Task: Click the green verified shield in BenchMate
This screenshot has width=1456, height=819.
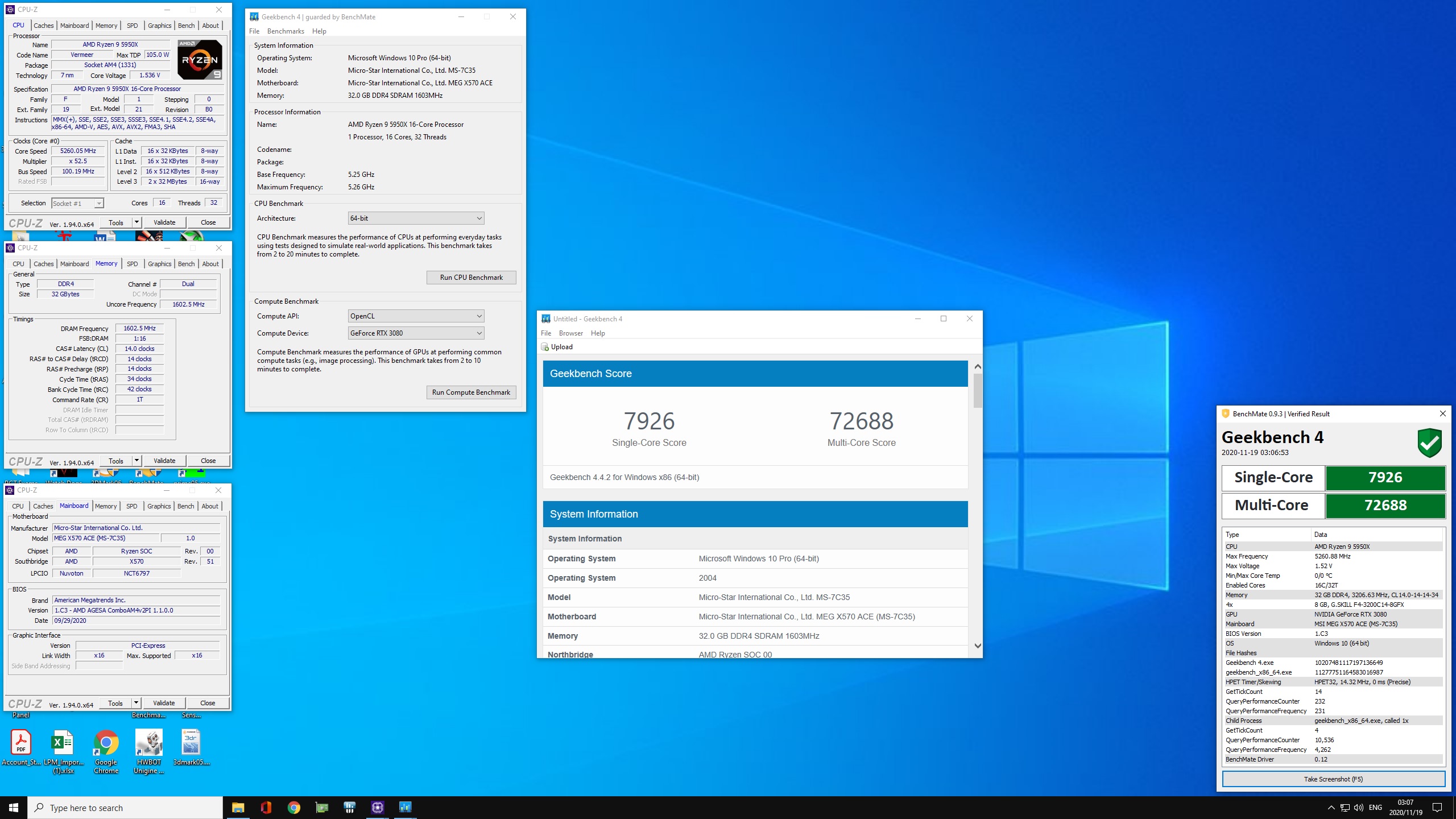Action: tap(1429, 442)
